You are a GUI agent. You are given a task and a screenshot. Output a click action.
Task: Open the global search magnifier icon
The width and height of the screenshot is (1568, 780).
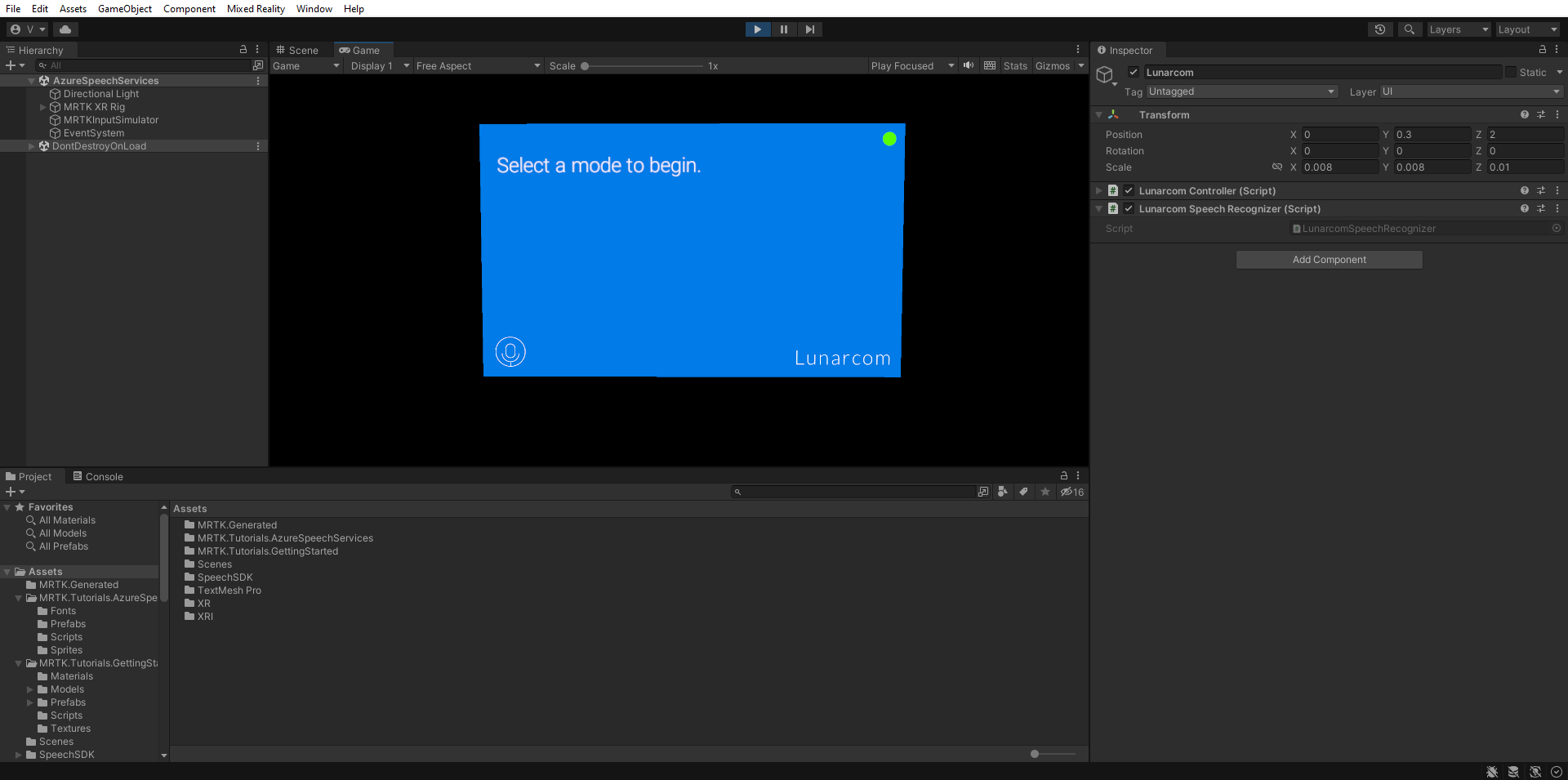pos(1409,29)
